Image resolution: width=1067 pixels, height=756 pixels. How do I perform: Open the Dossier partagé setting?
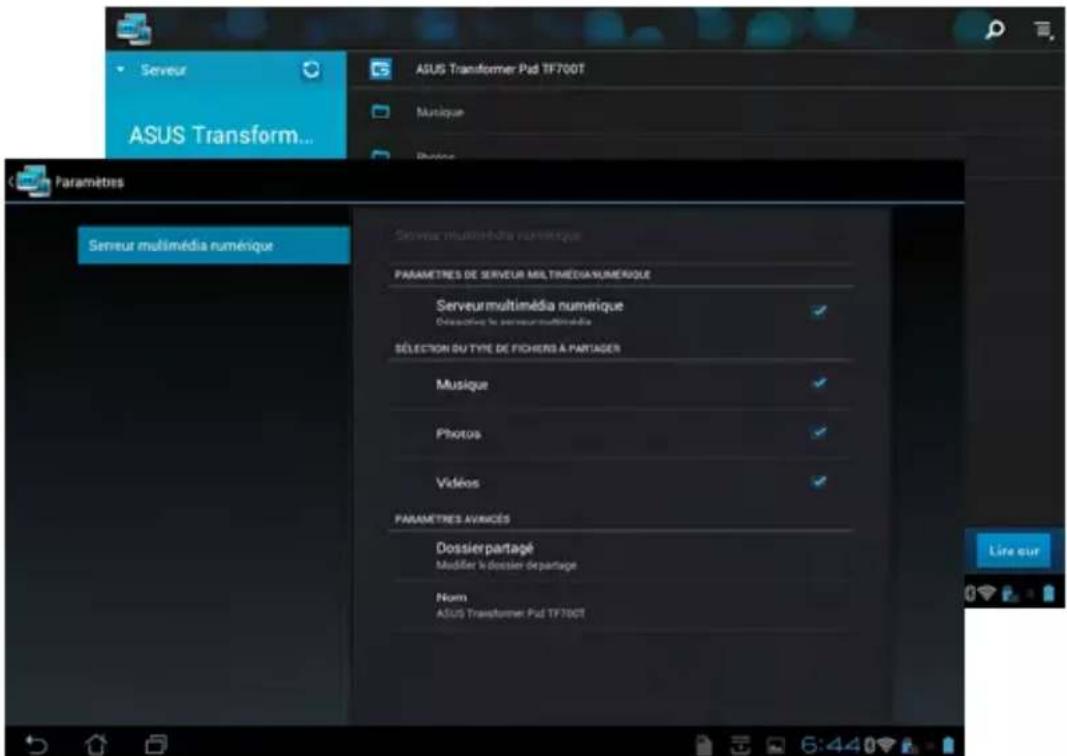coord(621,556)
